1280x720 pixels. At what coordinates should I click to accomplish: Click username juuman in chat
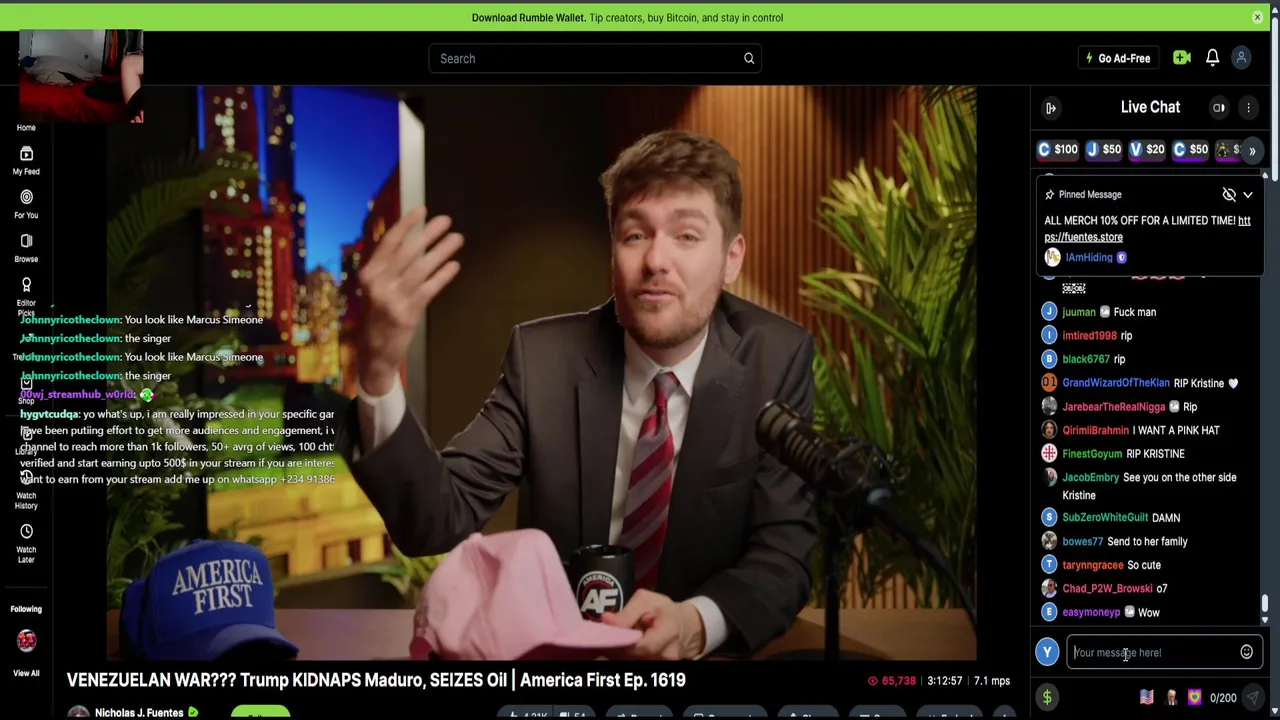1079,312
